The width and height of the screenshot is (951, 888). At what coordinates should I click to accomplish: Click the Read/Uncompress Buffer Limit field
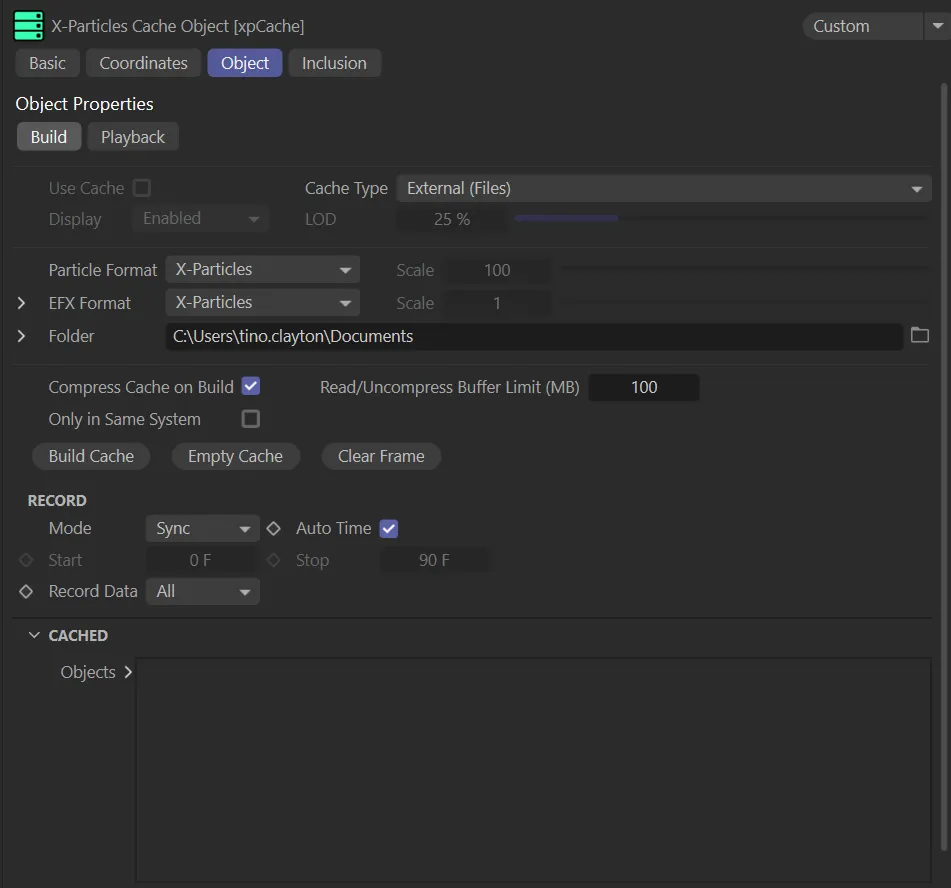(644, 387)
